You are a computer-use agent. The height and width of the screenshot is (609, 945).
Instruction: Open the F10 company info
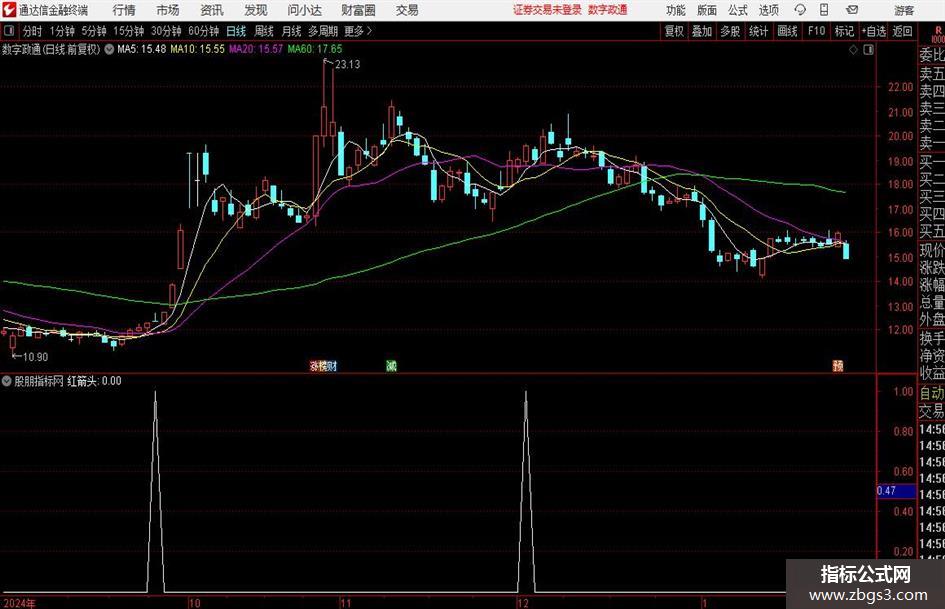pos(816,31)
